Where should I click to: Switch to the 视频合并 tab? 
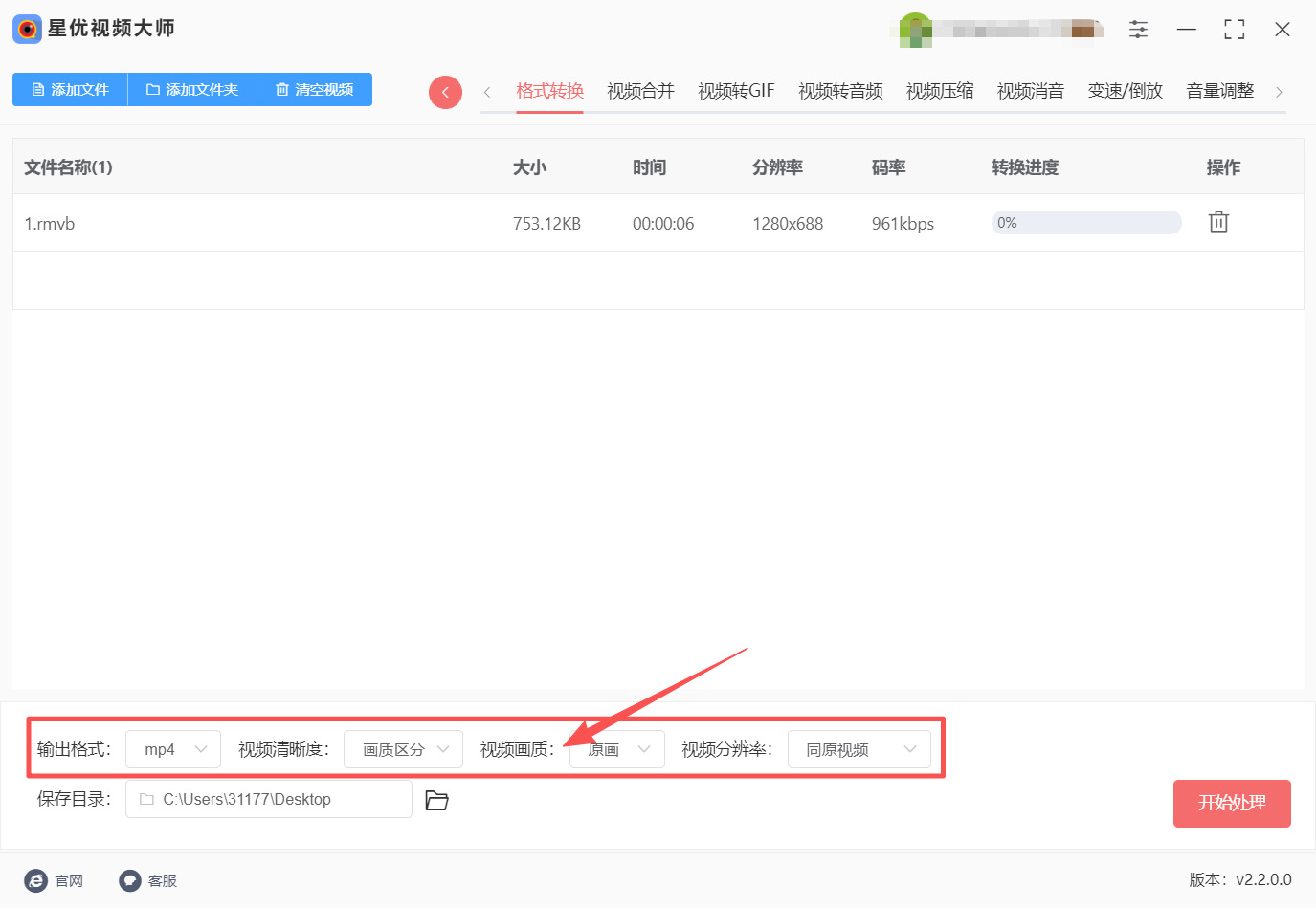pyautogui.click(x=640, y=91)
